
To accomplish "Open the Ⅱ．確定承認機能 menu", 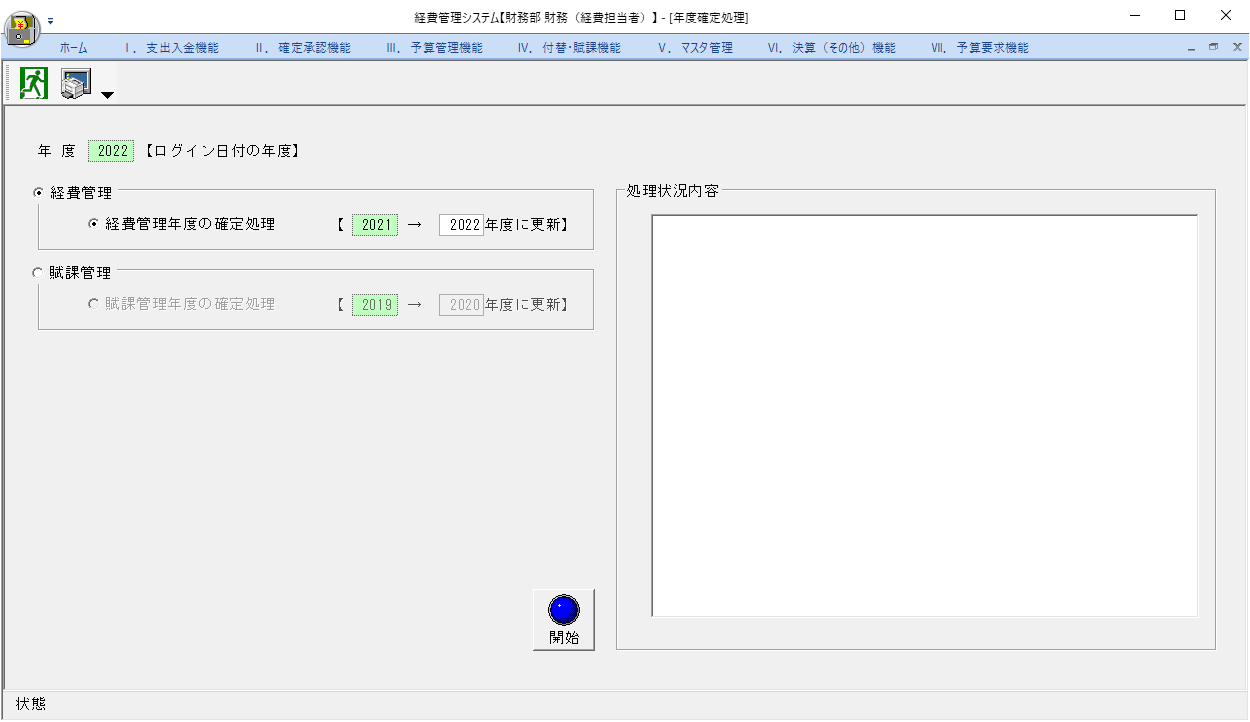I will click(x=303, y=48).
